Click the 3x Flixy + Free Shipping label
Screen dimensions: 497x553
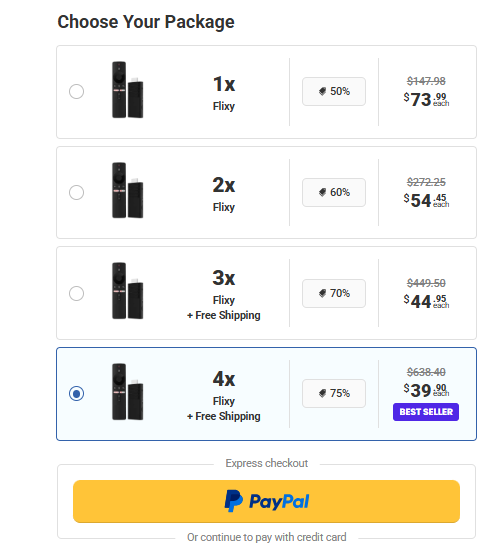pyautogui.click(x=224, y=294)
